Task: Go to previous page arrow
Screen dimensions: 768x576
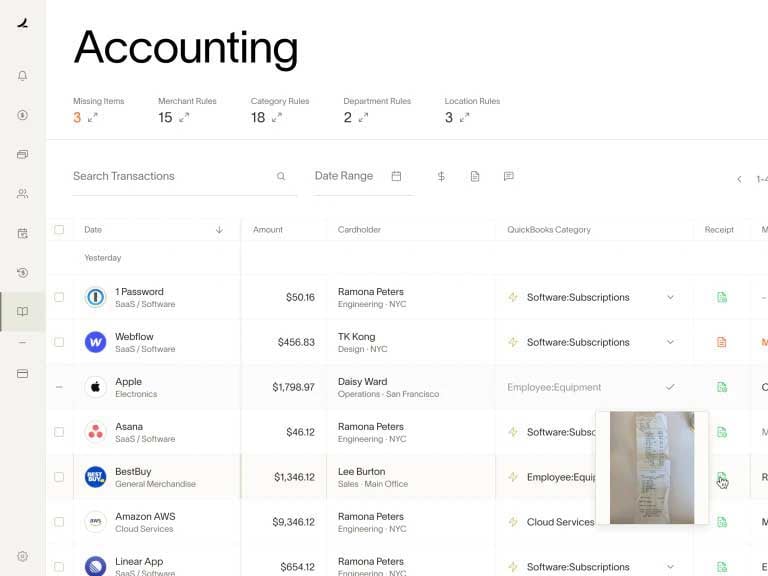Action: [x=739, y=179]
